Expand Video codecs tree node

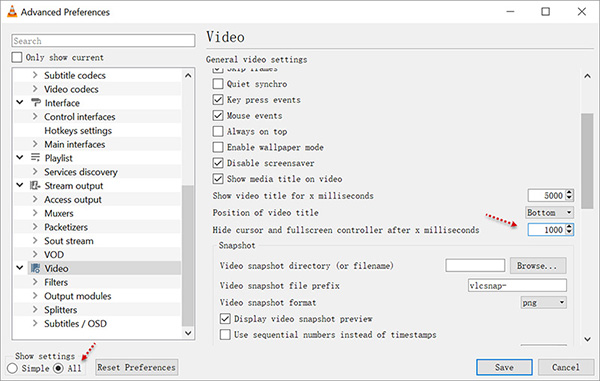click(35, 89)
